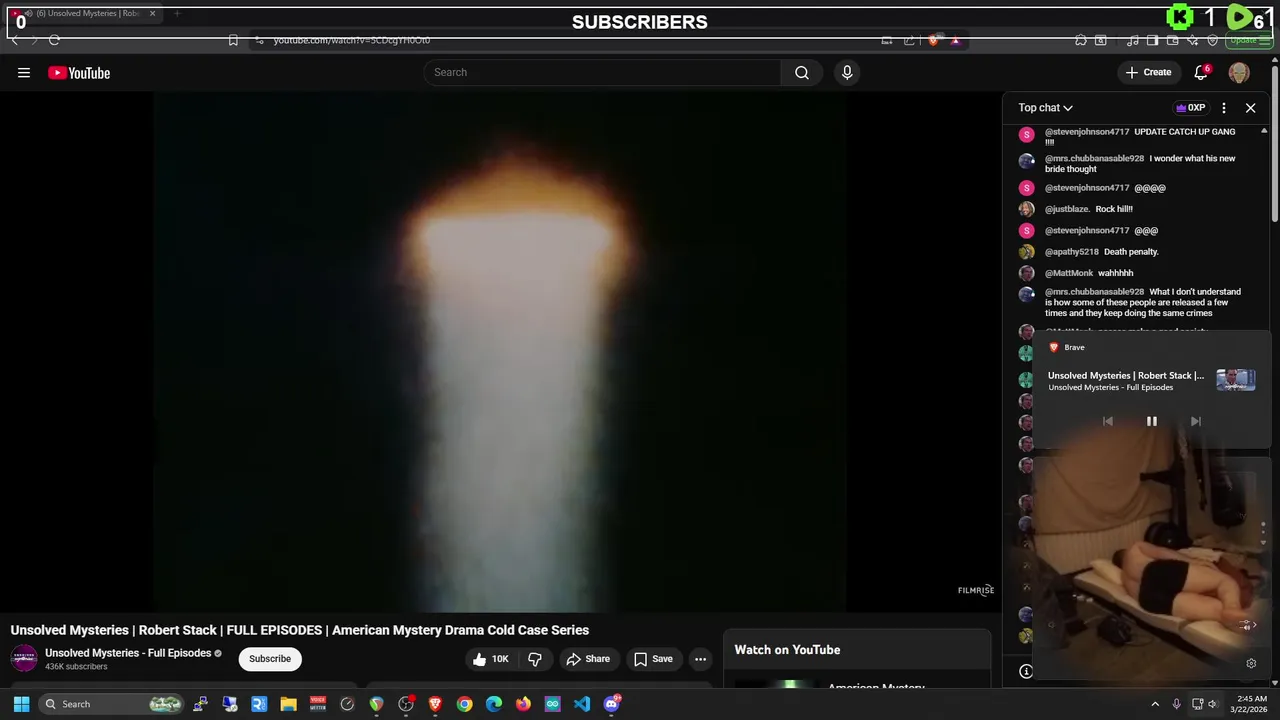This screenshot has height=720, width=1280.
Task: Start voice search with microphone icon
Action: (847, 72)
